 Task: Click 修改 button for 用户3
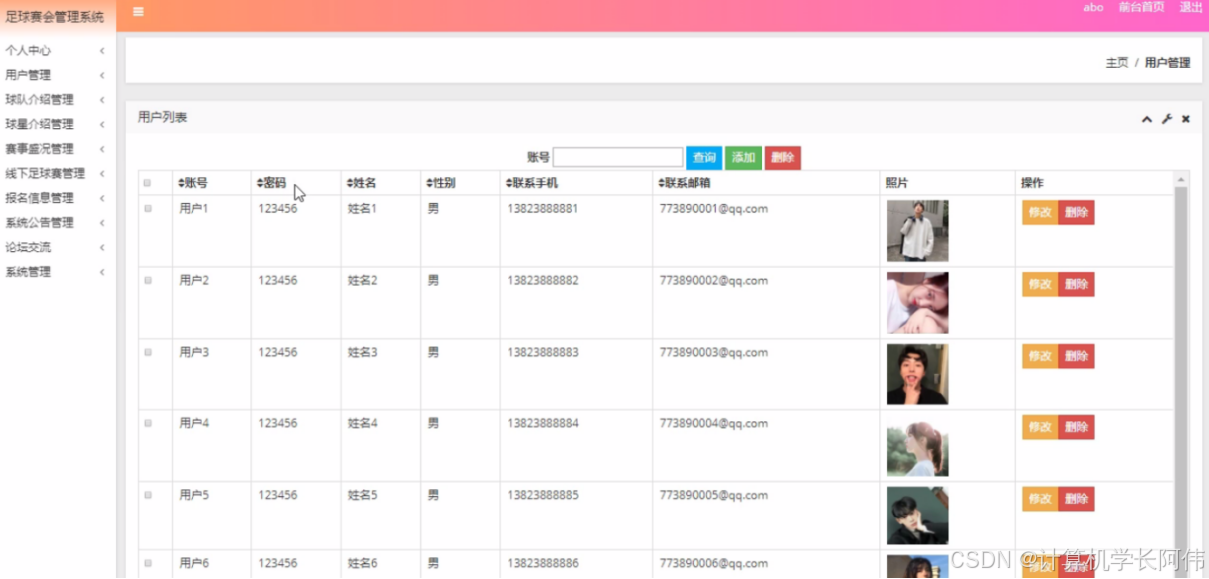pos(1040,356)
